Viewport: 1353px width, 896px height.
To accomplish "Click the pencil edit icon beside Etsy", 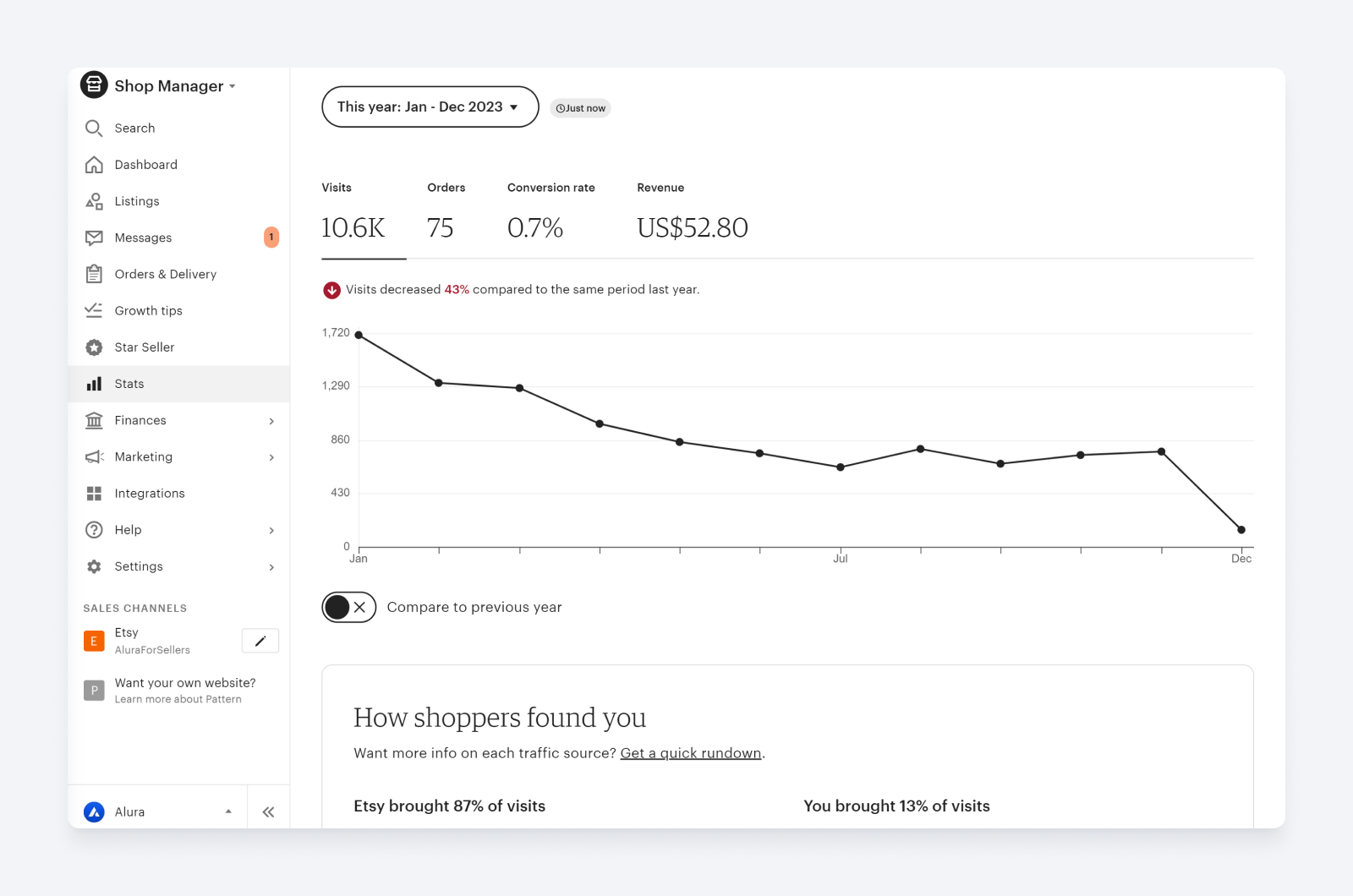I will tap(260, 641).
